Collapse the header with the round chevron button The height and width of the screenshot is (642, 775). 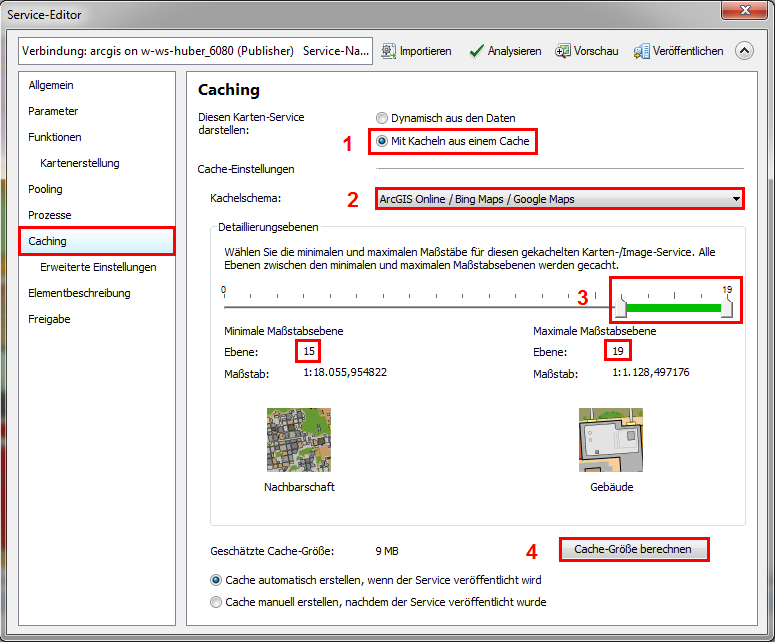744,50
